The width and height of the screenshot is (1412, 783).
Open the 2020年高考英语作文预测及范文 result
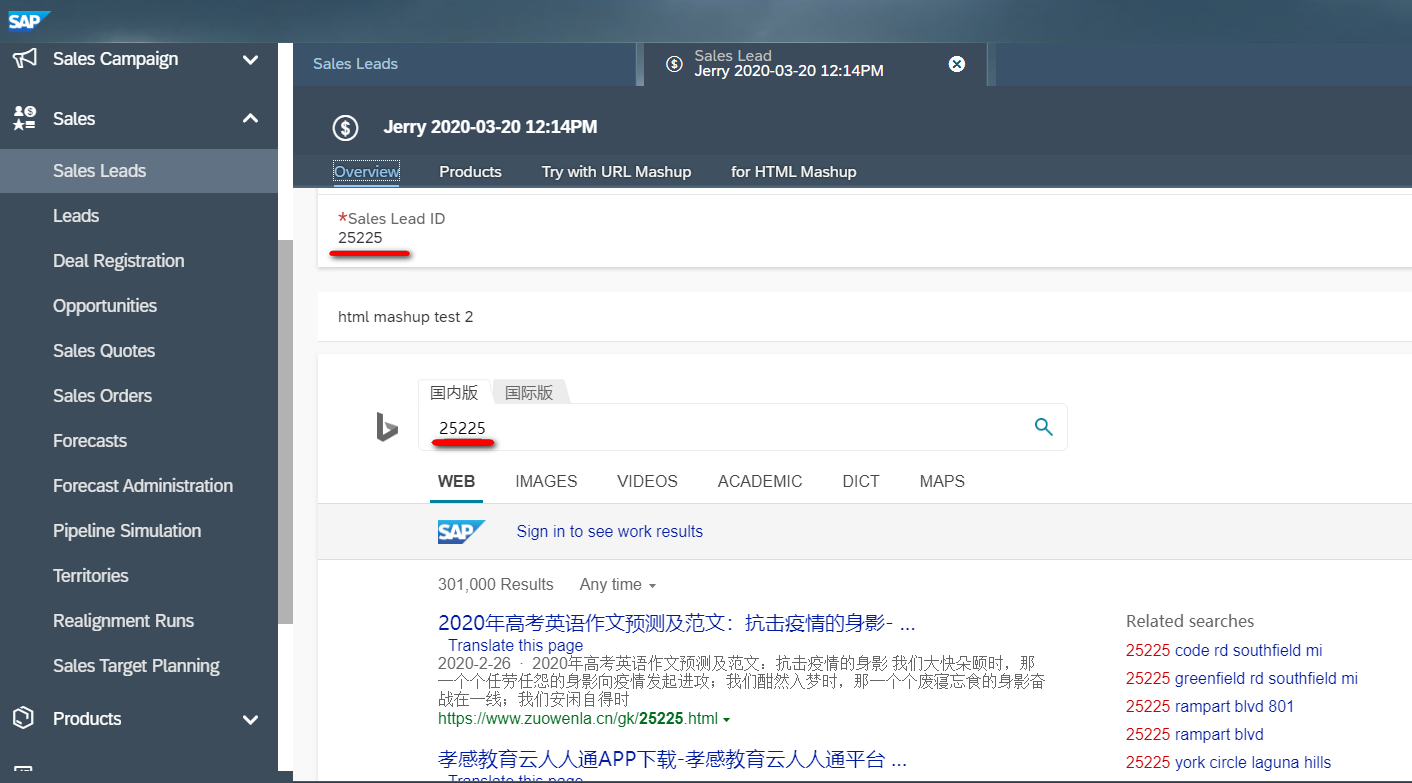676,624
